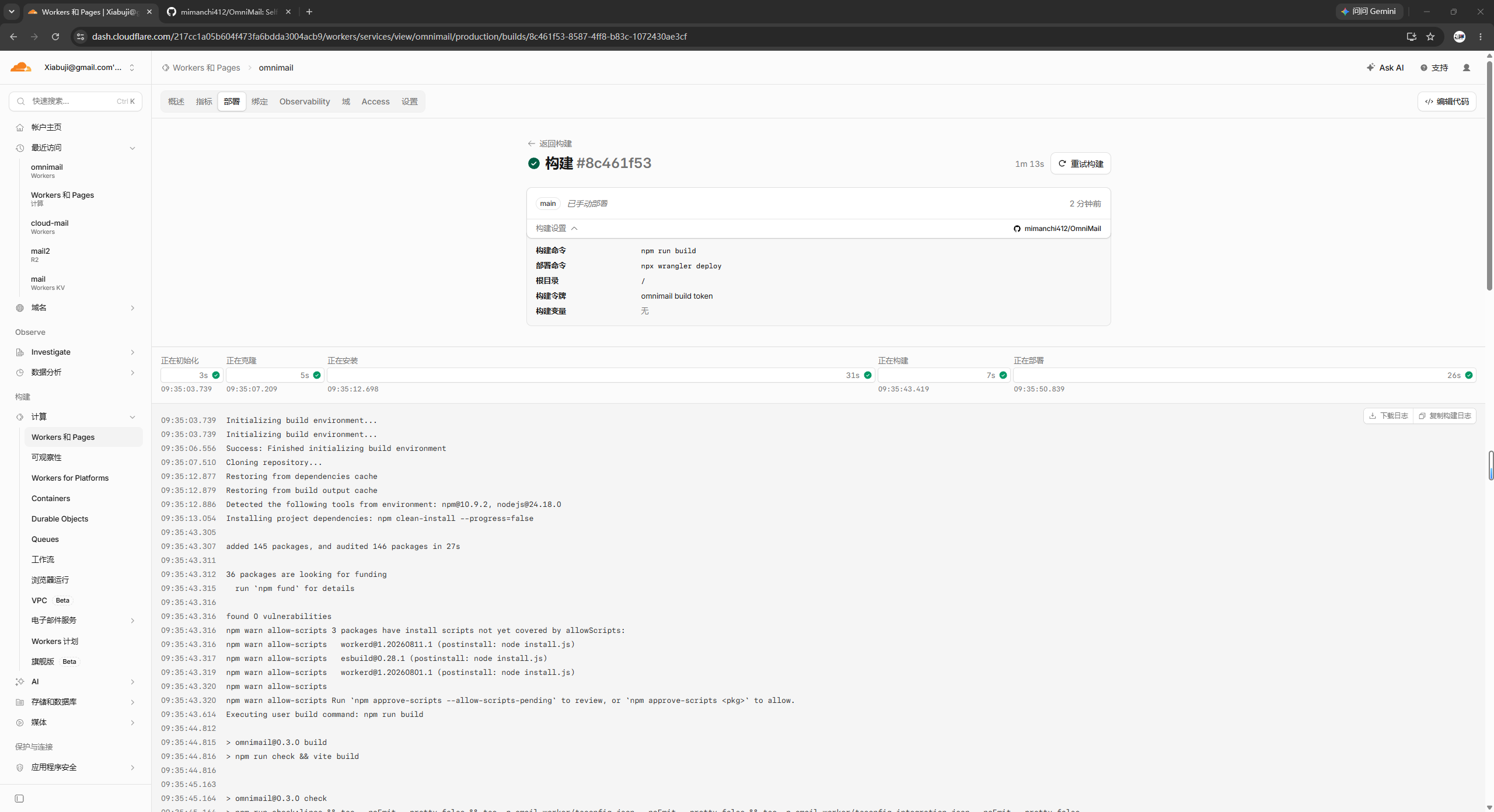
Task: Expand the Investigate section arrow
Action: point(132,352)
